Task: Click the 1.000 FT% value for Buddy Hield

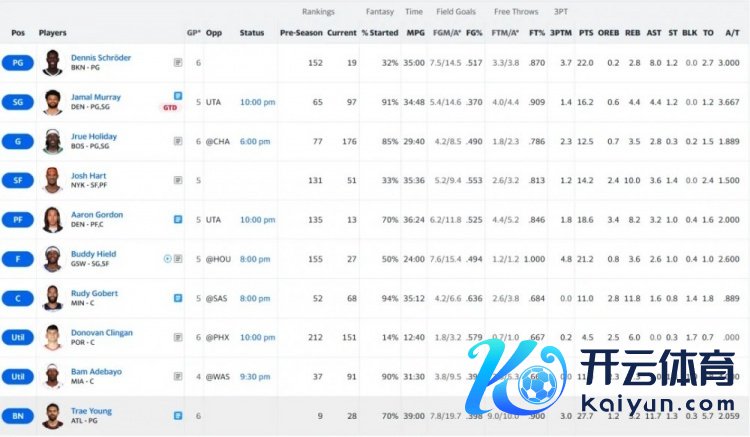Action: point(534,259)
